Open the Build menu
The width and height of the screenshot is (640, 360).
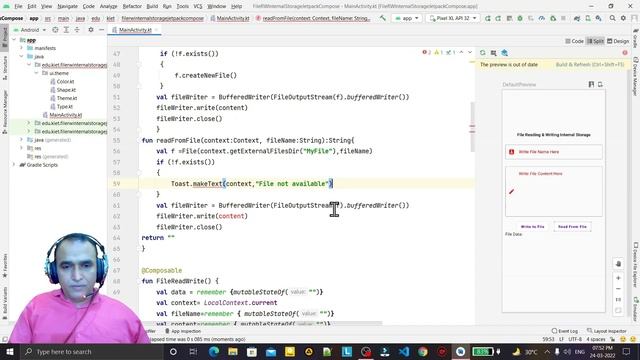tap(152, 6)
